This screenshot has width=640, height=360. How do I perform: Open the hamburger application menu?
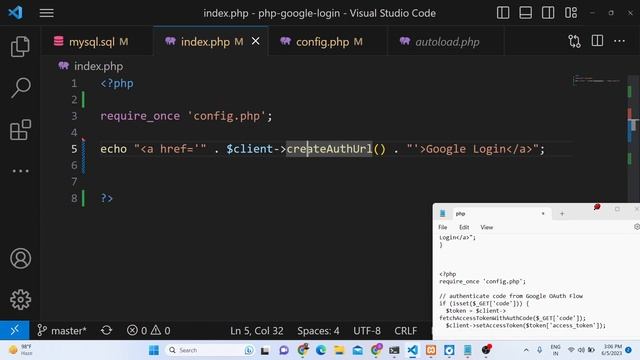pos(47,13)
